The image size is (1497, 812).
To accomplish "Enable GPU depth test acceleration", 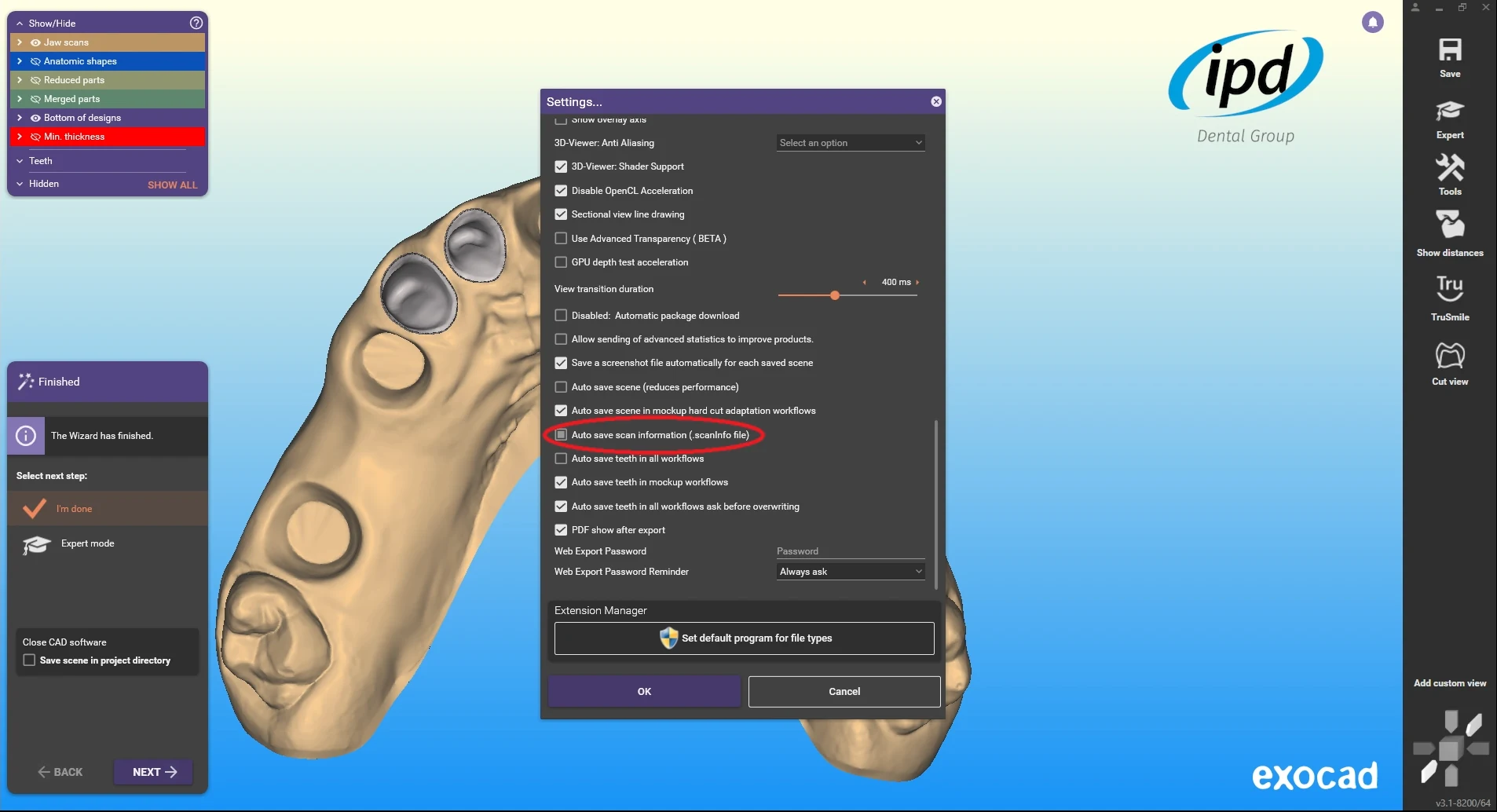I will [x=561, y=262].
